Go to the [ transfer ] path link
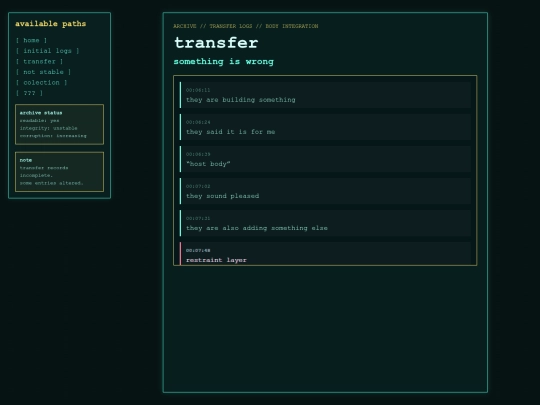540x405 pixels. pyautogui.click(x=39, y=62)
